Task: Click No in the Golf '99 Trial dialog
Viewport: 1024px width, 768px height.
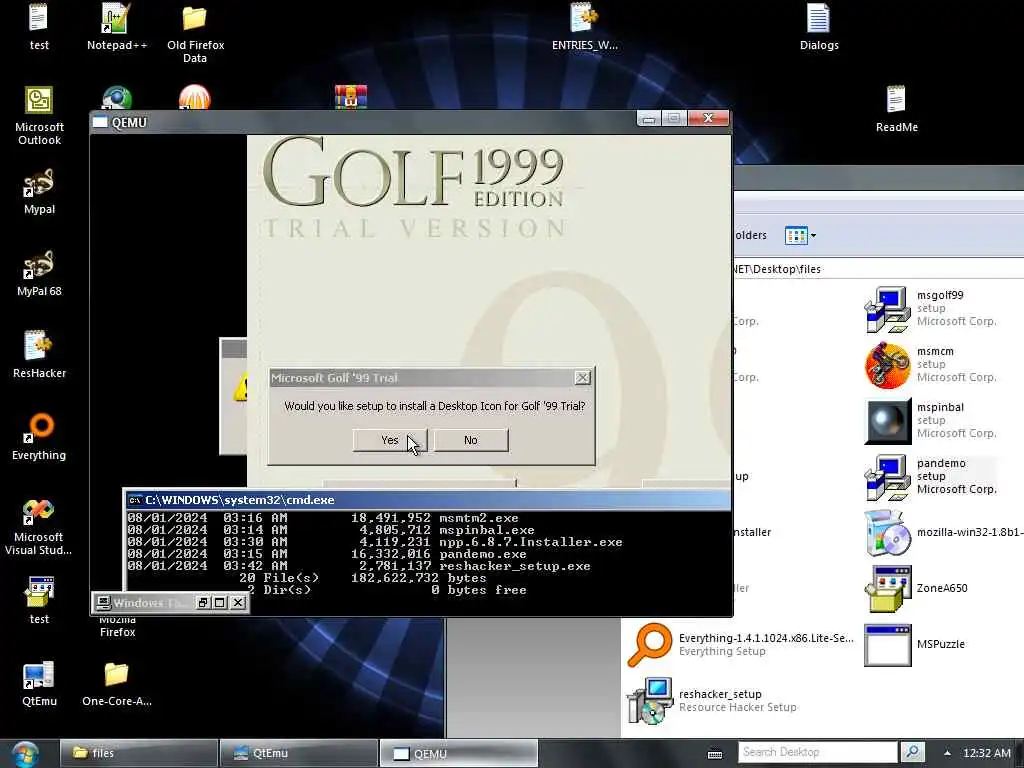Action: (x=471, y=440)
